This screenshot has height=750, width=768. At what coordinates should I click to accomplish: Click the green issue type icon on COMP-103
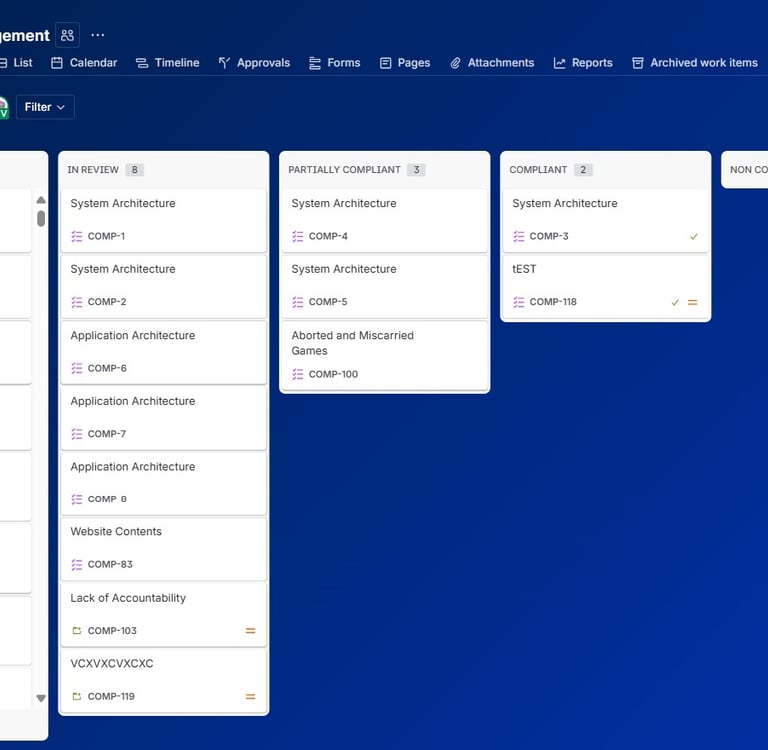tap(77, 630)
